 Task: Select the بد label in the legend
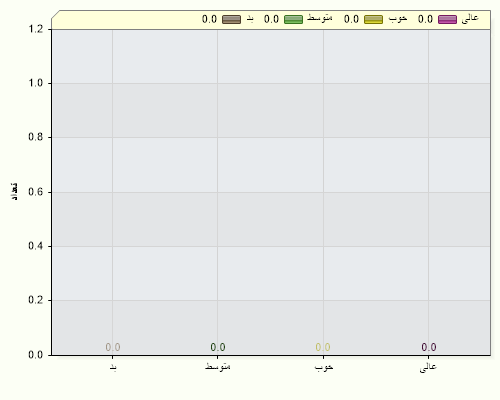click(250, 19)
